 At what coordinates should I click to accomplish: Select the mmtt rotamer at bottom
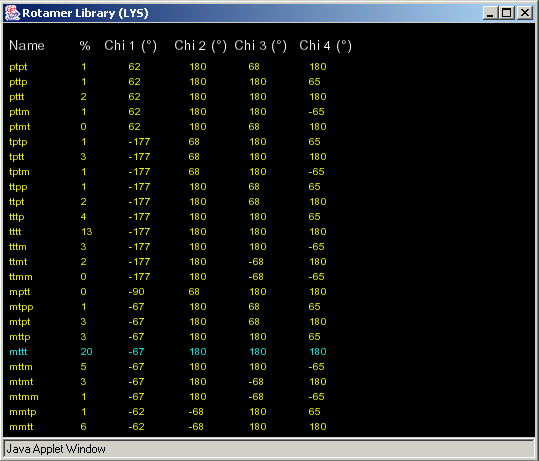tap(168, 427)
